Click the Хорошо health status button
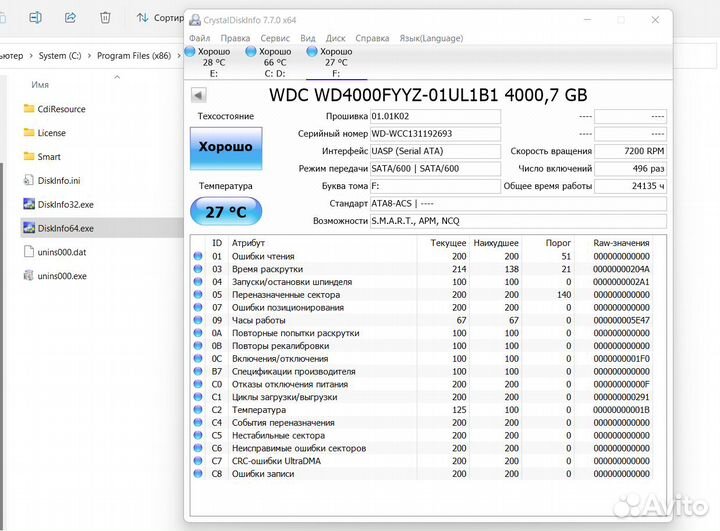The width and height of the screenshot is (720, 531). [226, 148]
